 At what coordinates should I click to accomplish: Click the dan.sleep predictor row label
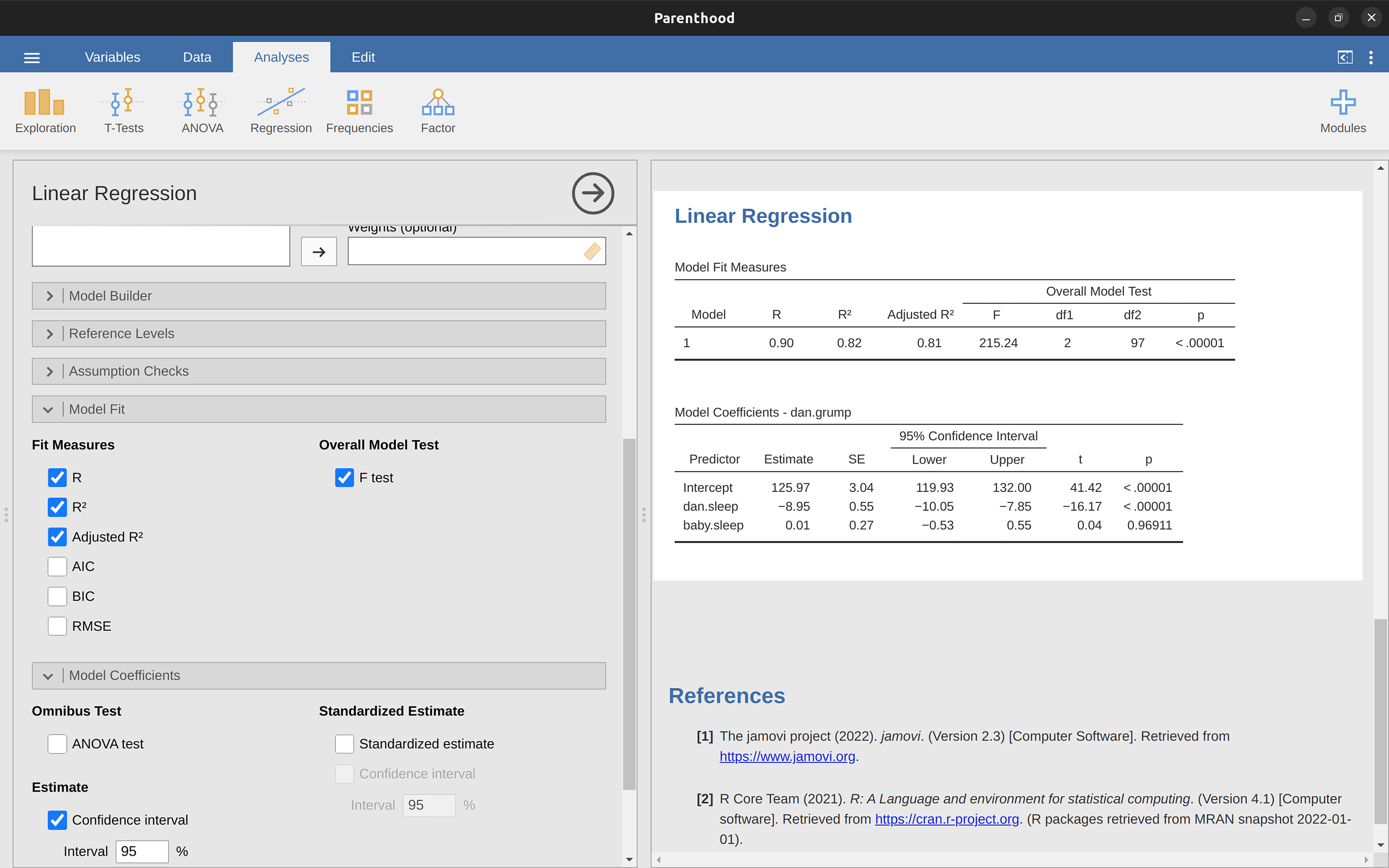pos(710,506)
